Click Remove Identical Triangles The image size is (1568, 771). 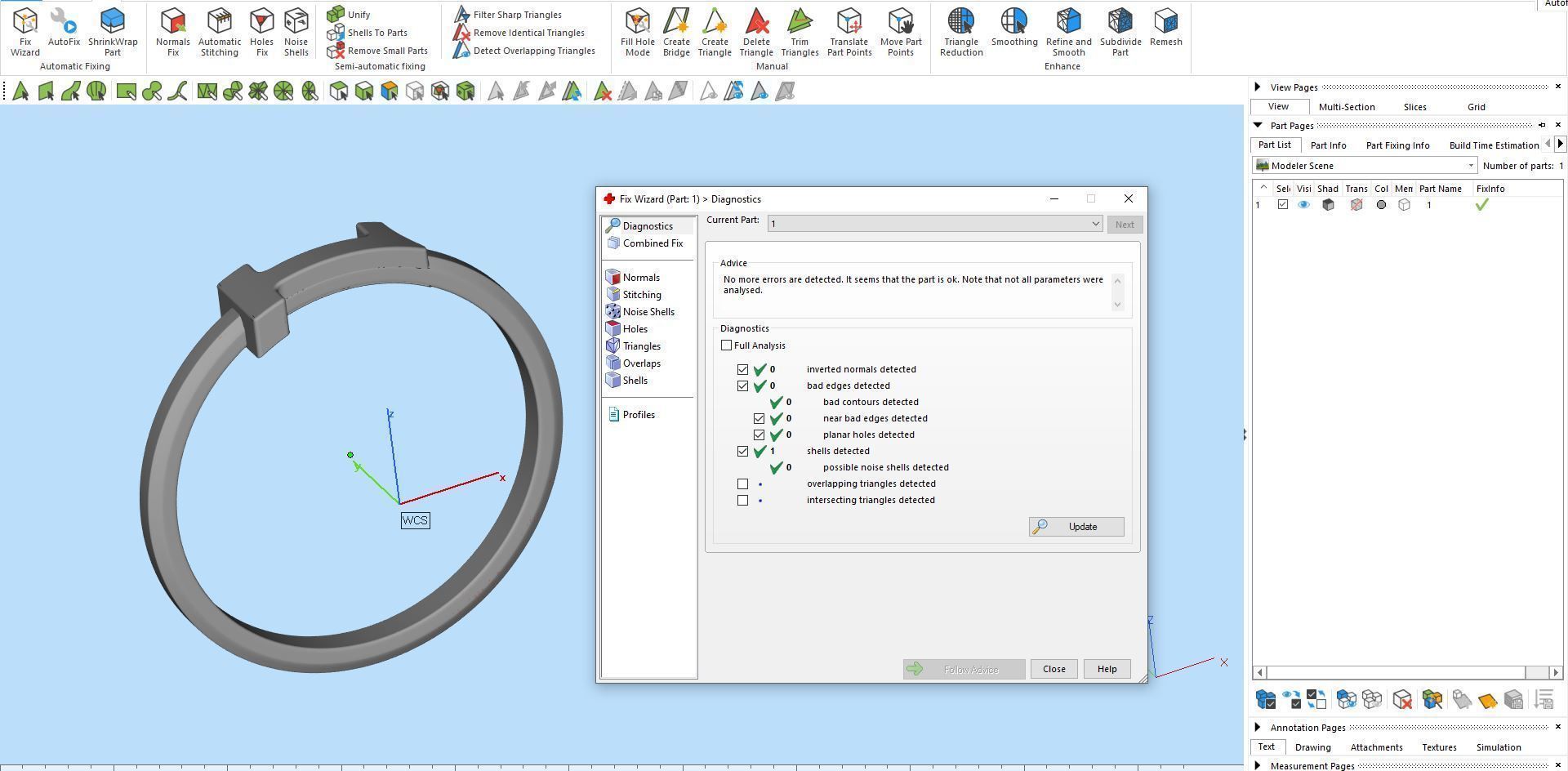519,33
